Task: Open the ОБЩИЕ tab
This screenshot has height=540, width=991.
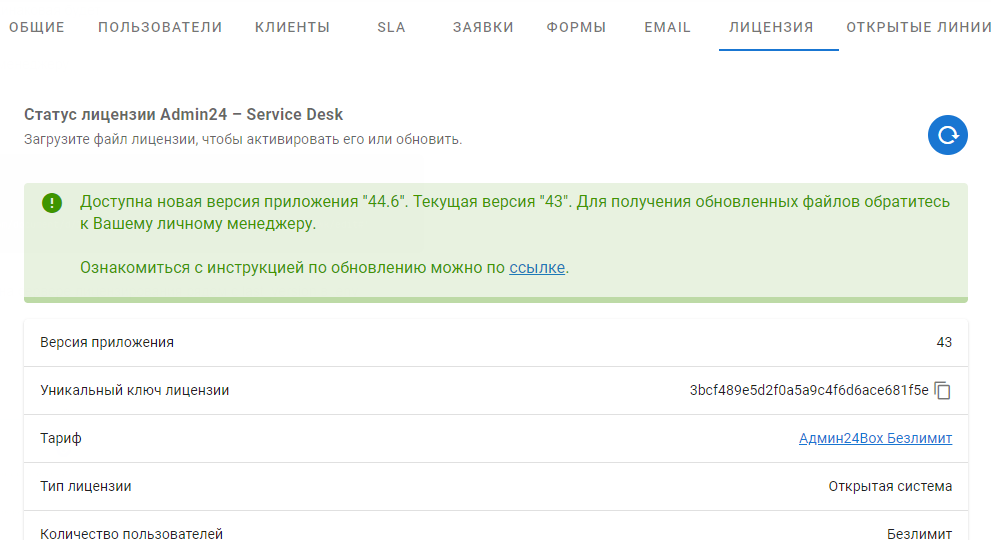Action: point(37,27)
